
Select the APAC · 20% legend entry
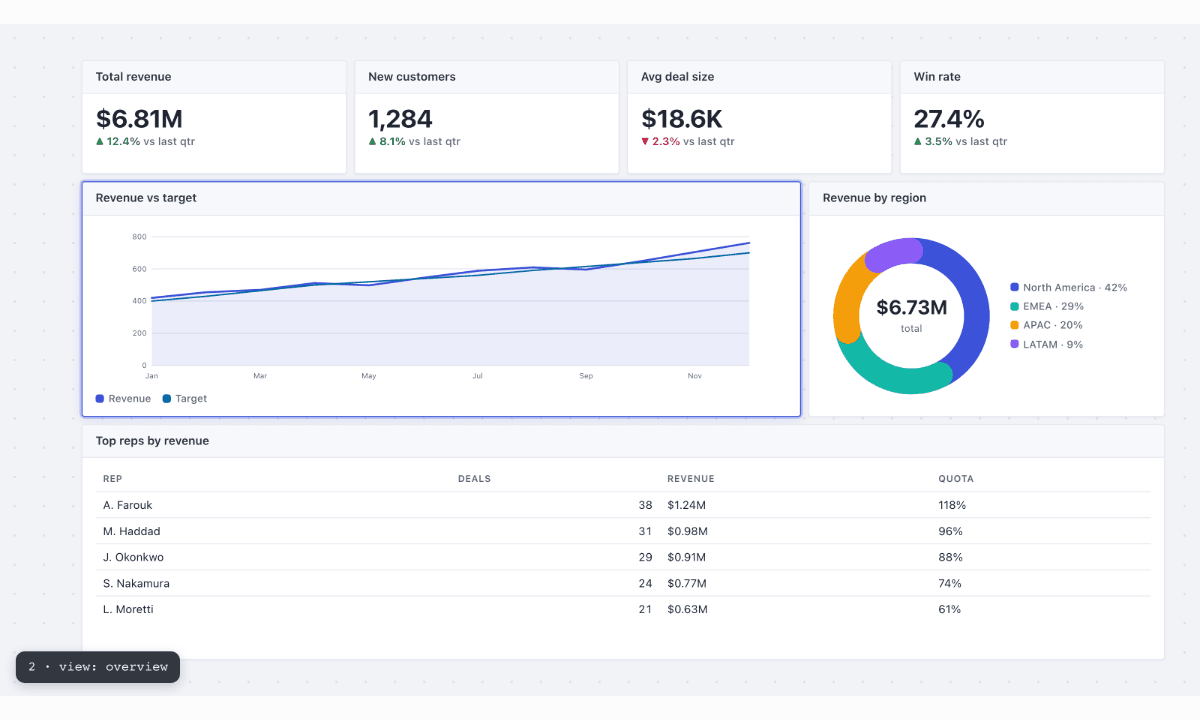pyautogui.click(x=1046, y=325)
